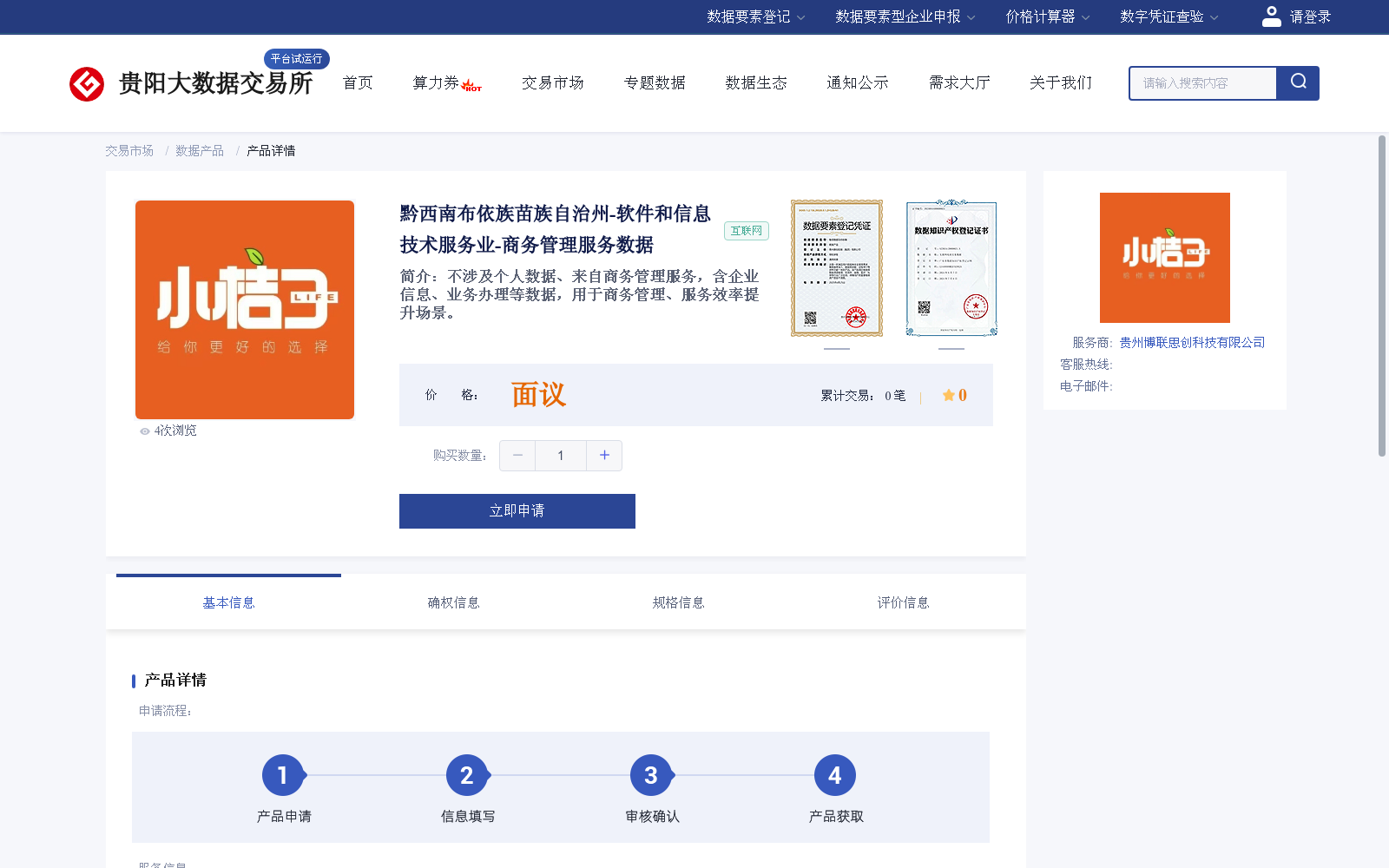Click the orange star rating icon
This screenshot has height=868, width=1389.
(948, 395)
